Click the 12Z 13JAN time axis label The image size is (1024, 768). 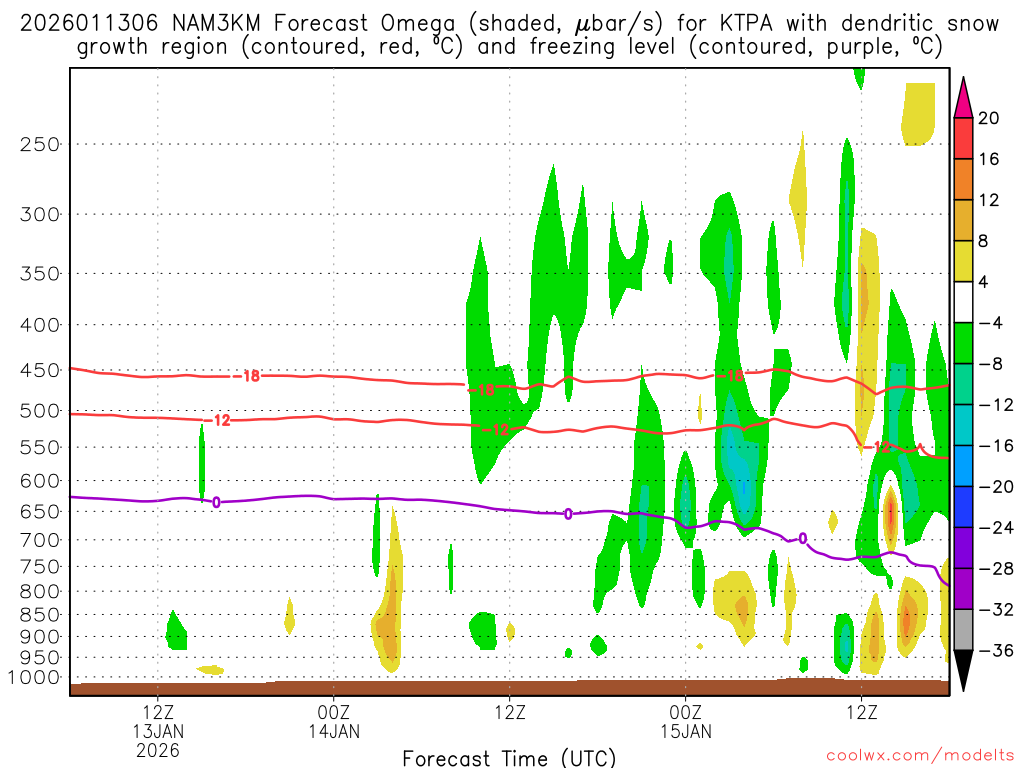coord(158,722)
